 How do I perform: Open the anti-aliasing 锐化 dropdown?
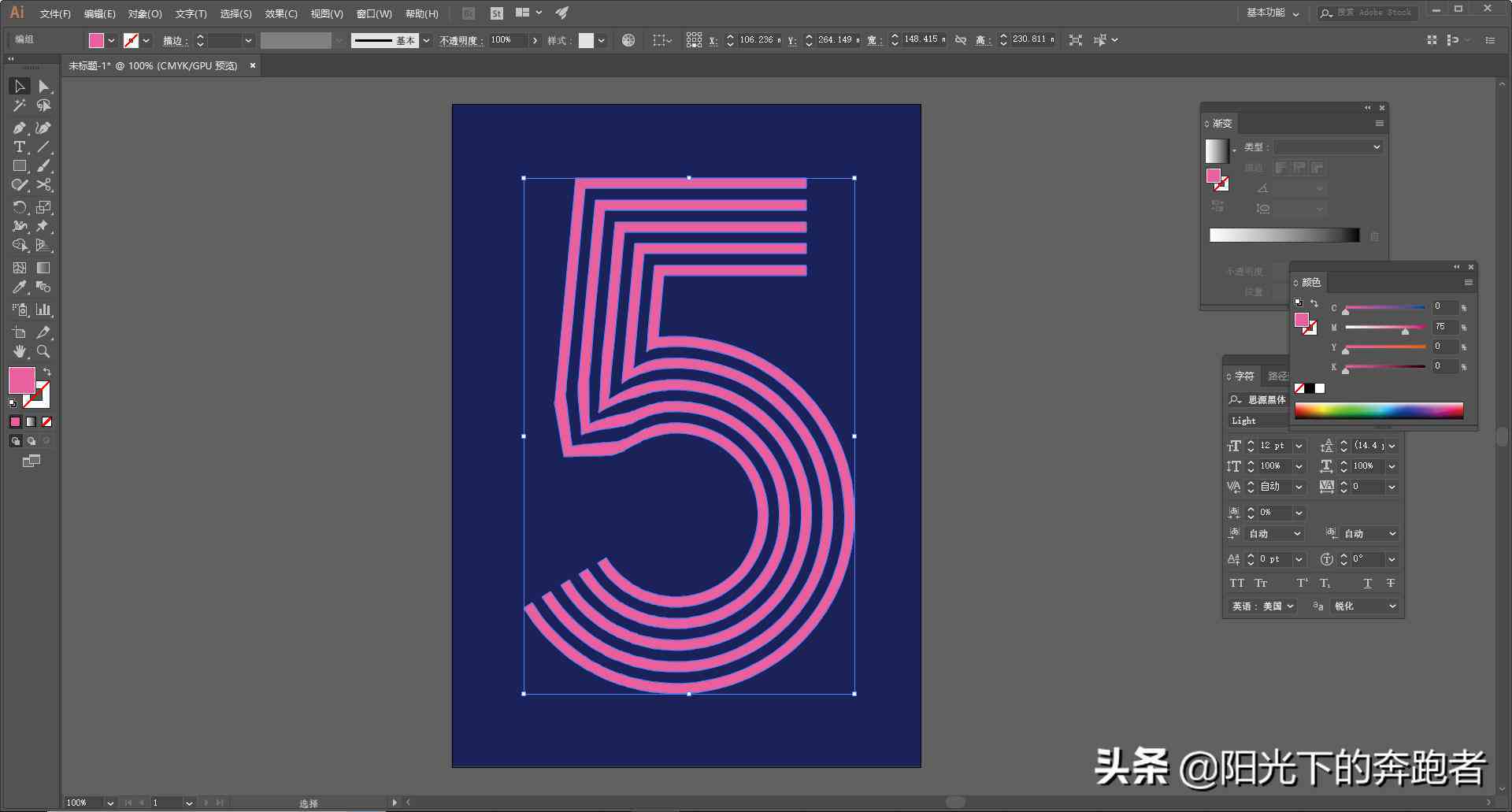click(x=1365, y=606)
